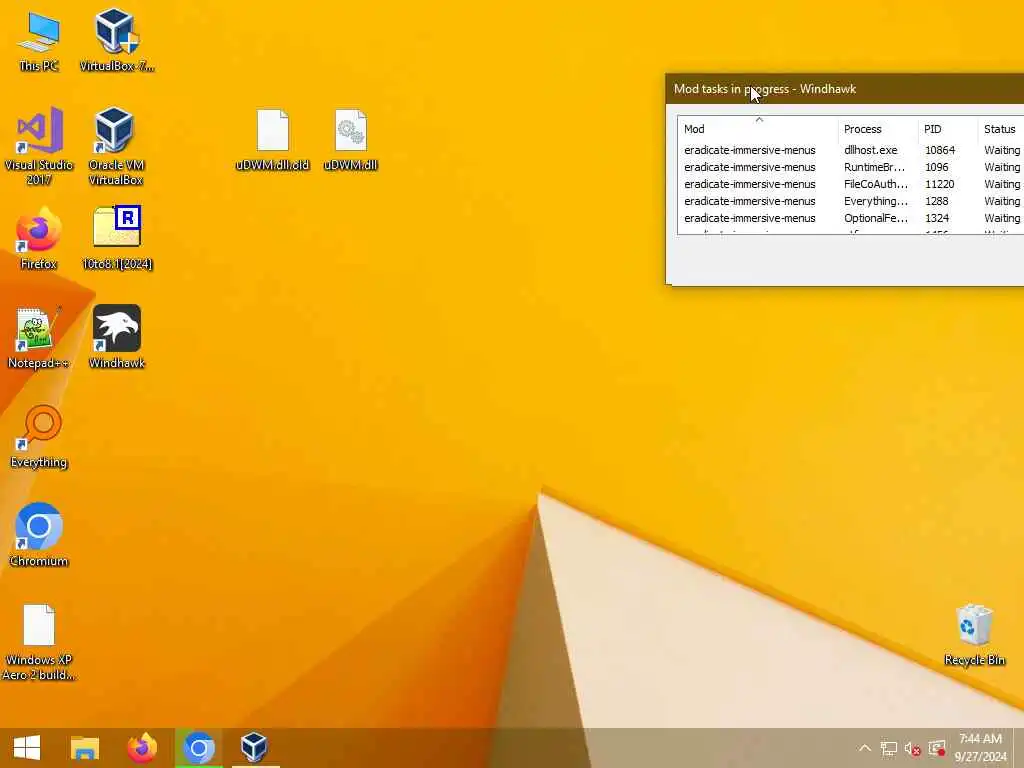1024x768 pixels.
Task: Select the uDWM.dll file icon
Action: point(351,140)
